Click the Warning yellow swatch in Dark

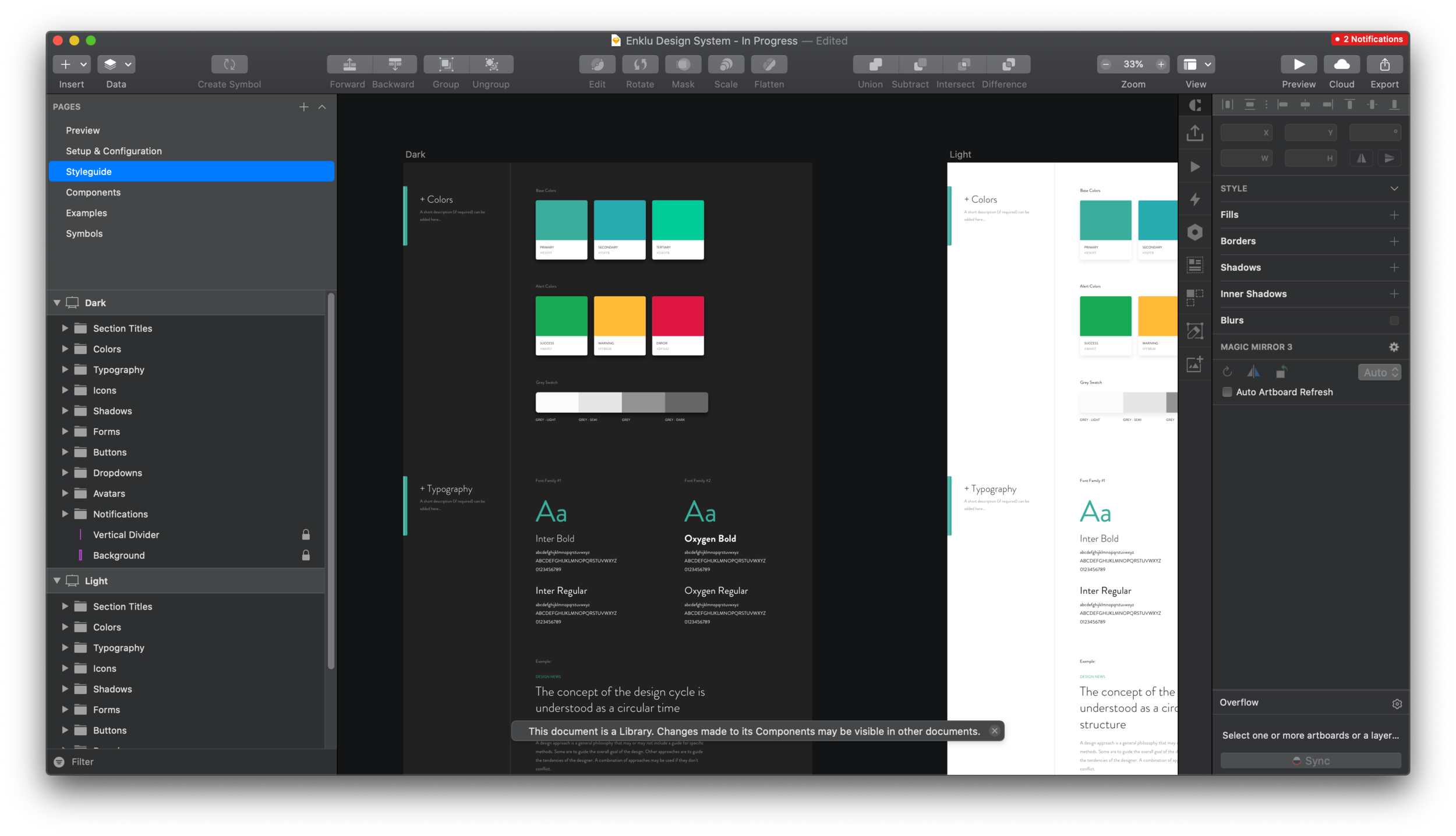tap(620, 316)
